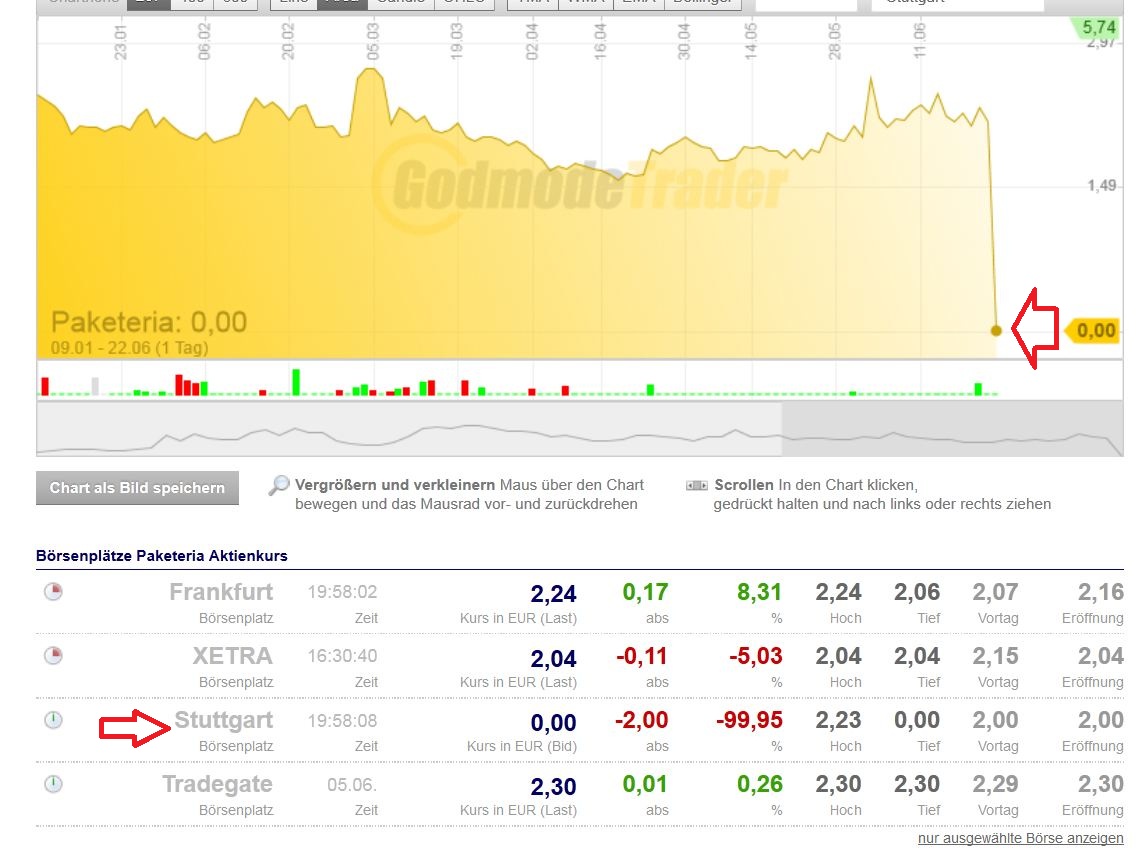The image size is (1138, 859).
Task: Click the Paketeria: 0,00 chart caption
Action: click(x=149, y=321)
